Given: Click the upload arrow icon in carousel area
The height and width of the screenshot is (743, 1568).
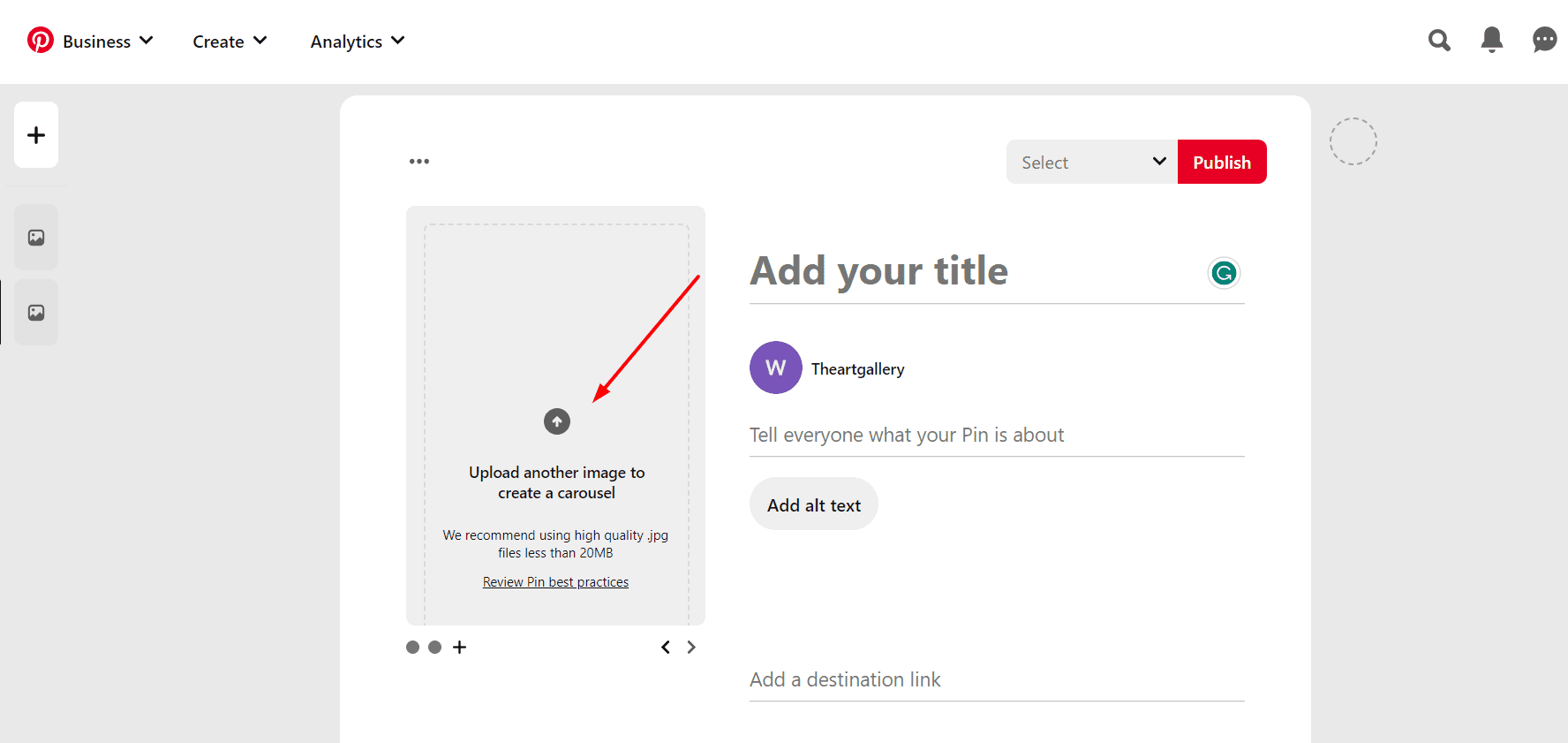Looking at the screenshot, I should (x=556, y=421).
